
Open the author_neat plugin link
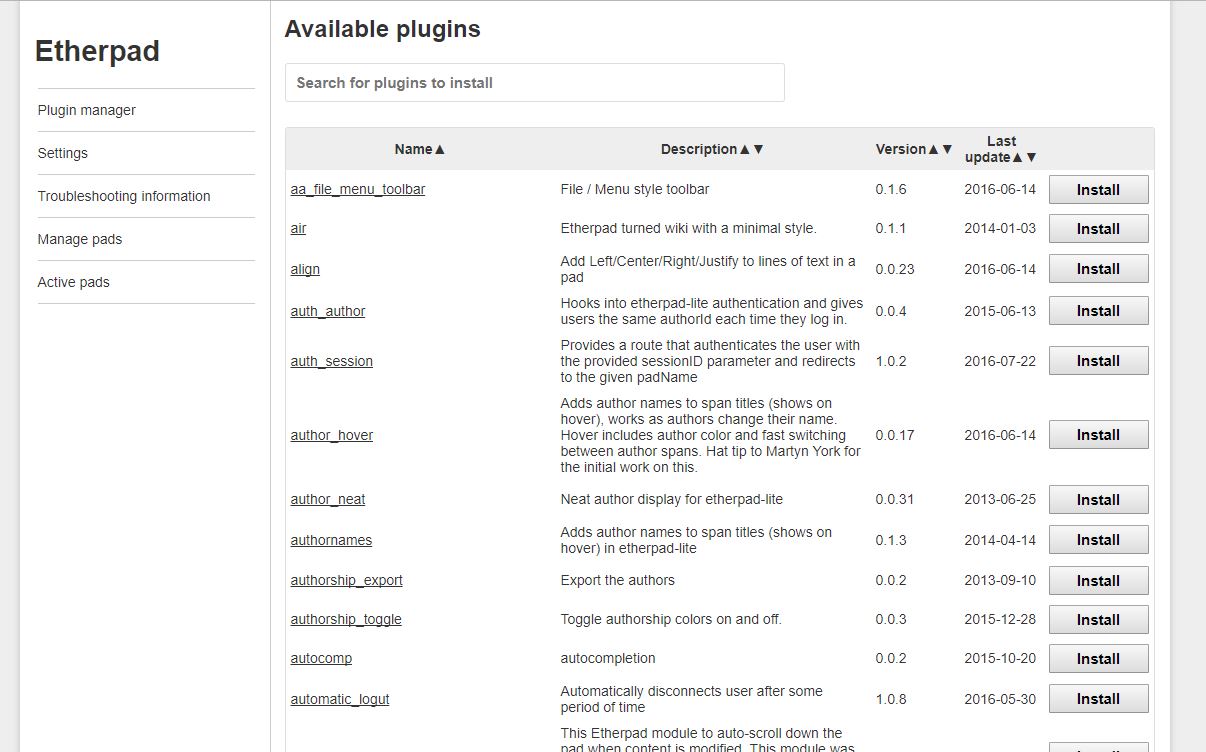coord(328,499)
